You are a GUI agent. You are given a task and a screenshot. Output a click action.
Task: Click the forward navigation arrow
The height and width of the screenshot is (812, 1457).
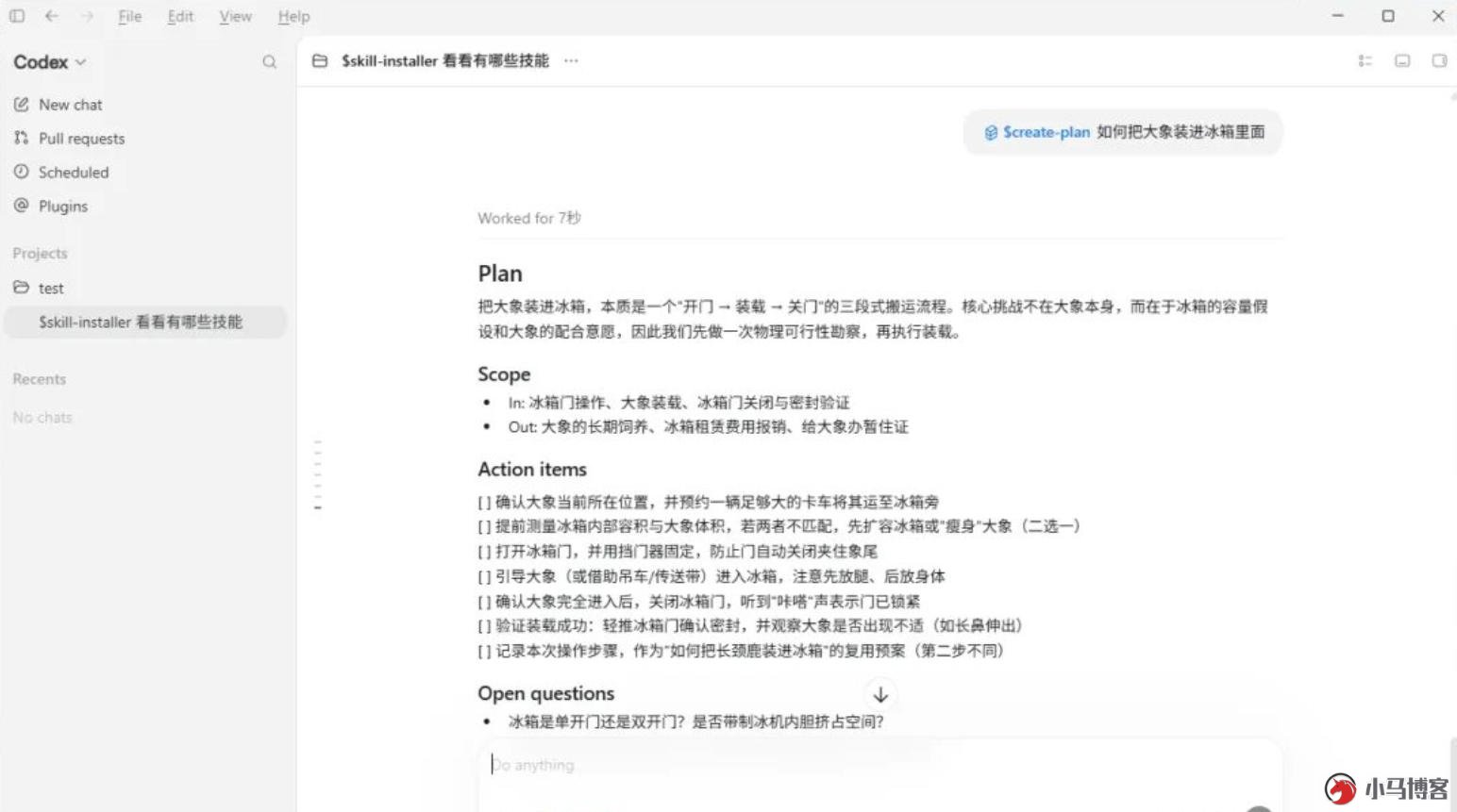point(87,16)
